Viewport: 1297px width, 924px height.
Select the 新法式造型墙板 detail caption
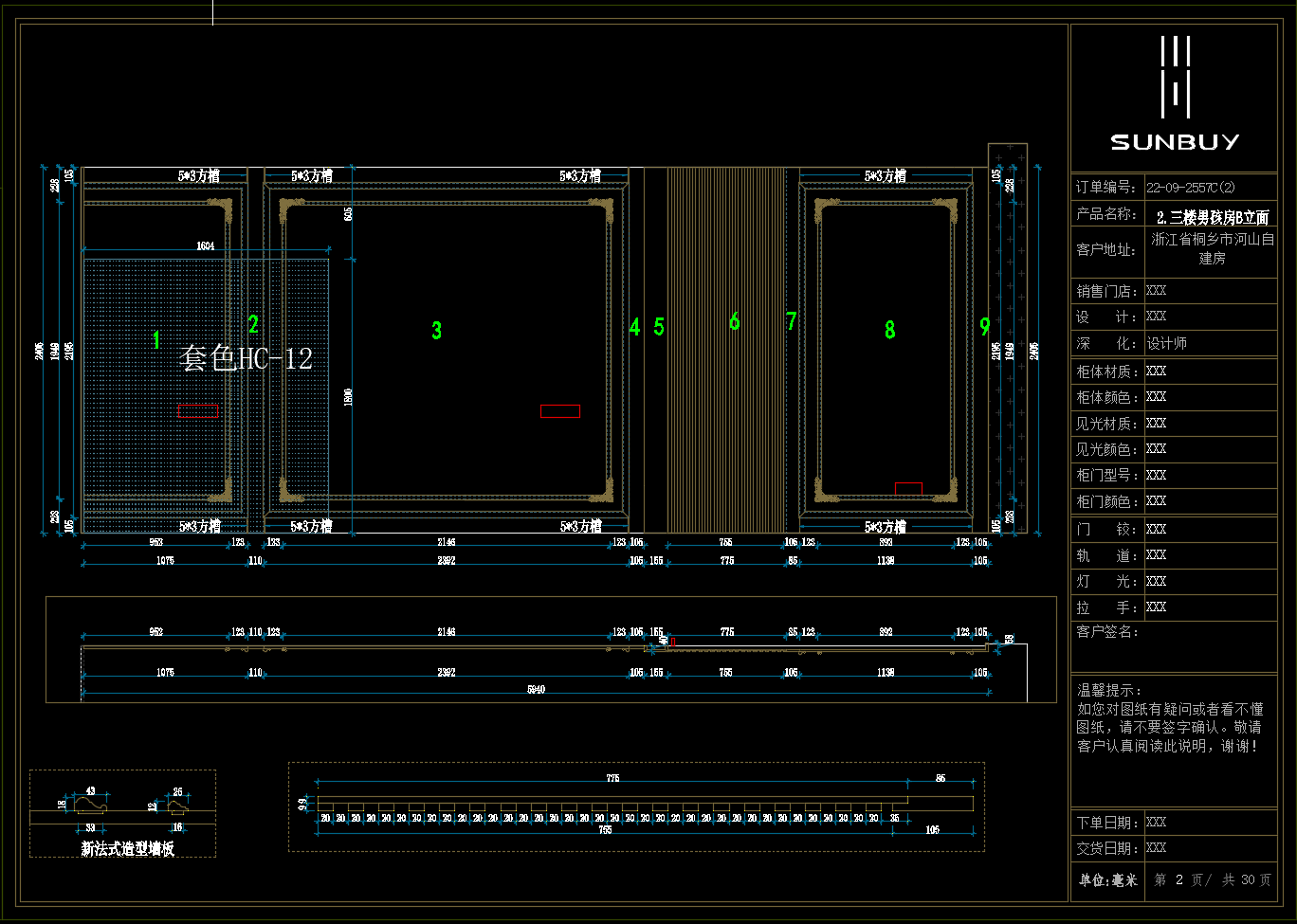tap(127, 849)
